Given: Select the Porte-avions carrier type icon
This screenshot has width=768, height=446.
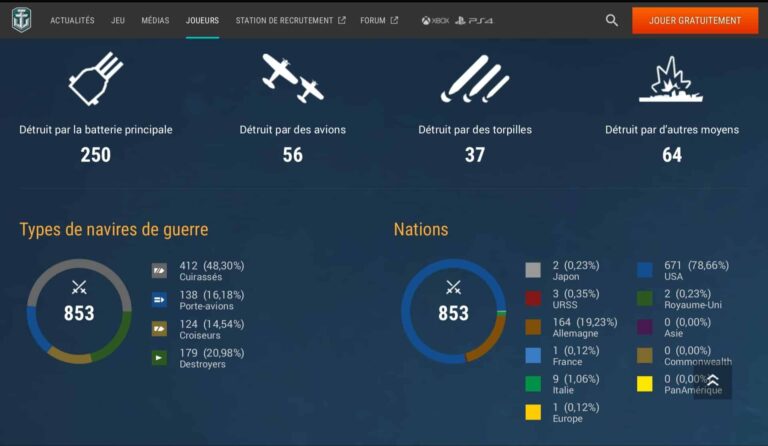Looking at the screenshot, I should [x=159, y=299].
